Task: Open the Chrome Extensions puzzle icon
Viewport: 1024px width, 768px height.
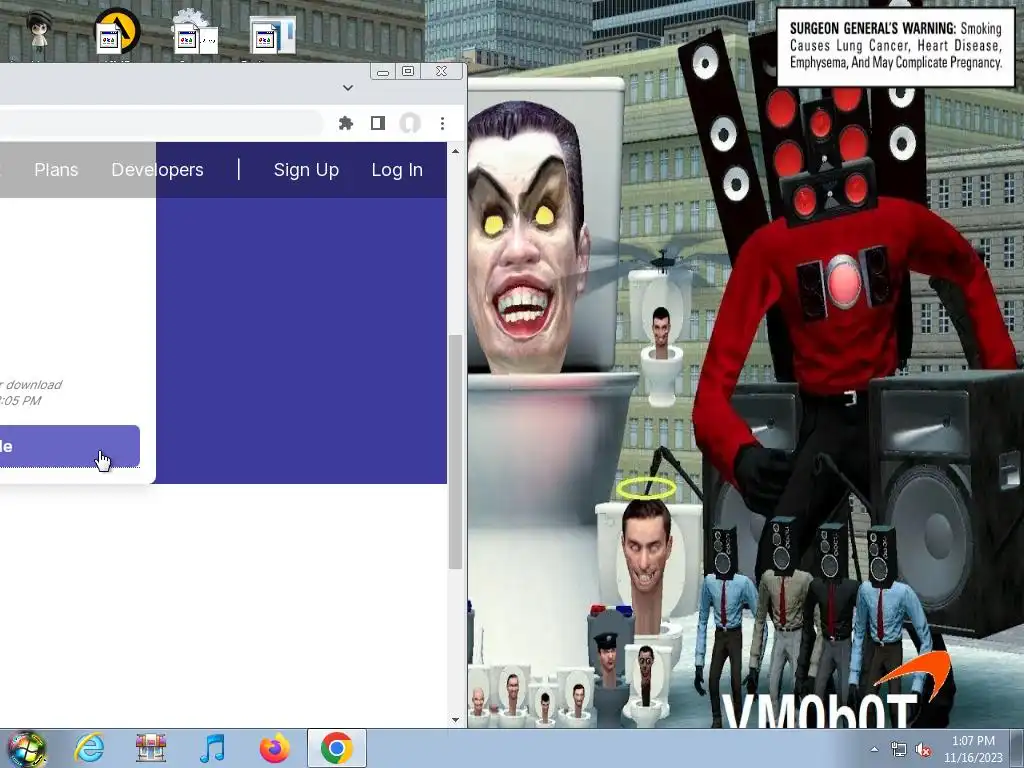Action: pos(345,123)
